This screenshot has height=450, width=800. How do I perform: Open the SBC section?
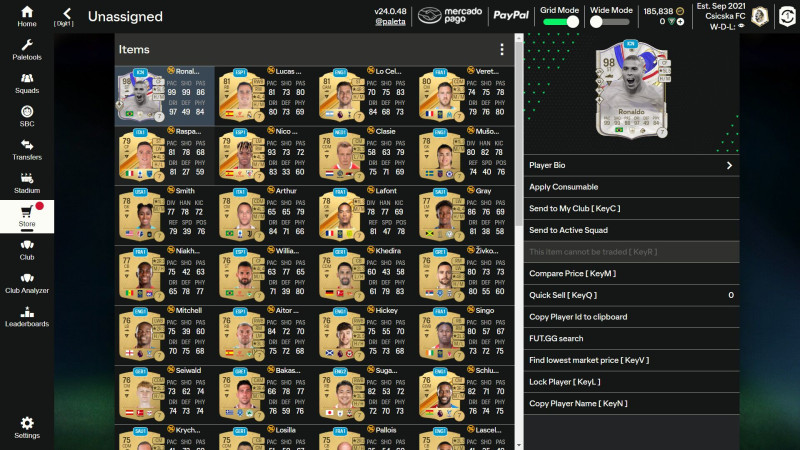tap(27, 116)
